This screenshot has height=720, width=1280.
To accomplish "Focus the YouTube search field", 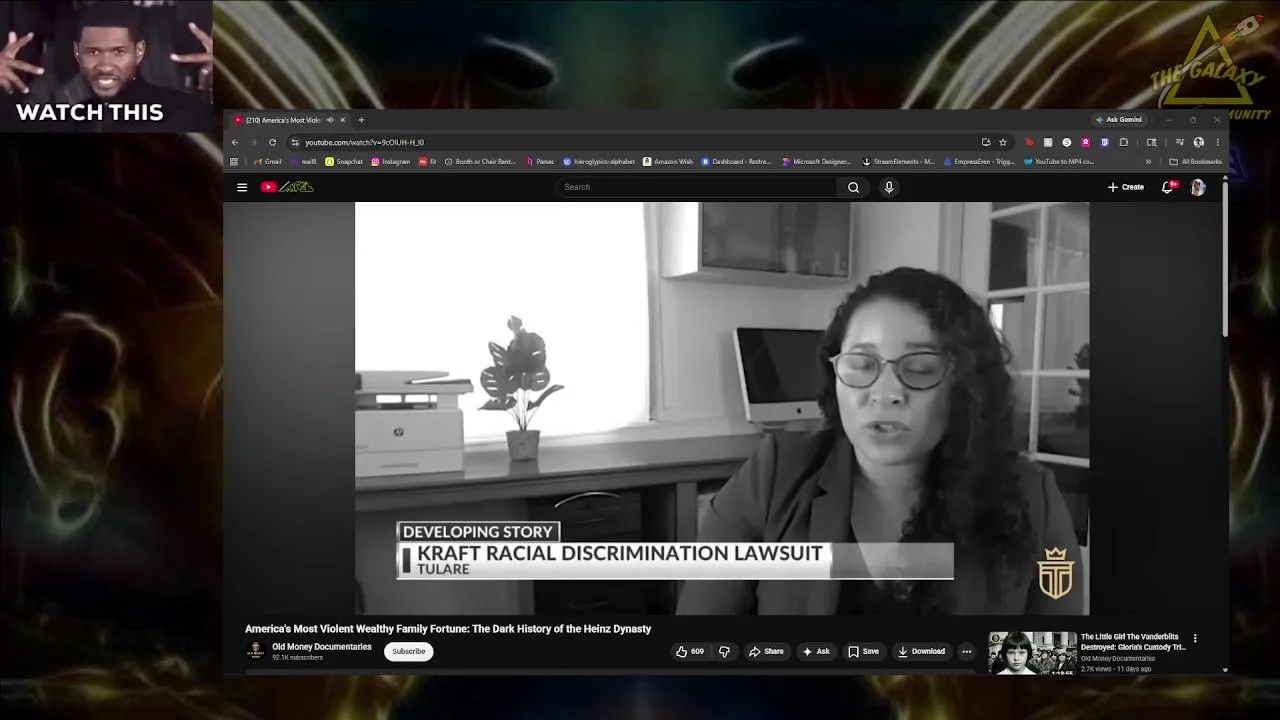I will [696, 187].
